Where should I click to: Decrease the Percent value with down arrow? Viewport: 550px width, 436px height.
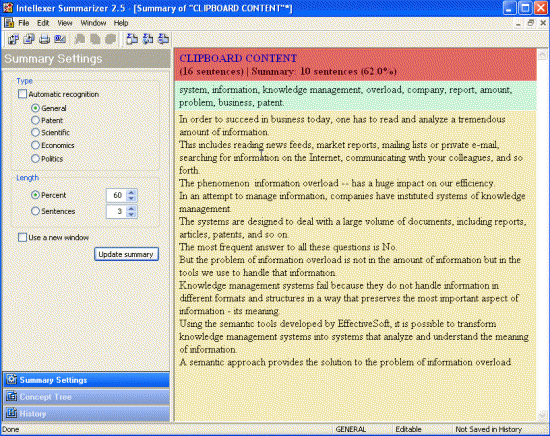[132, 199]
